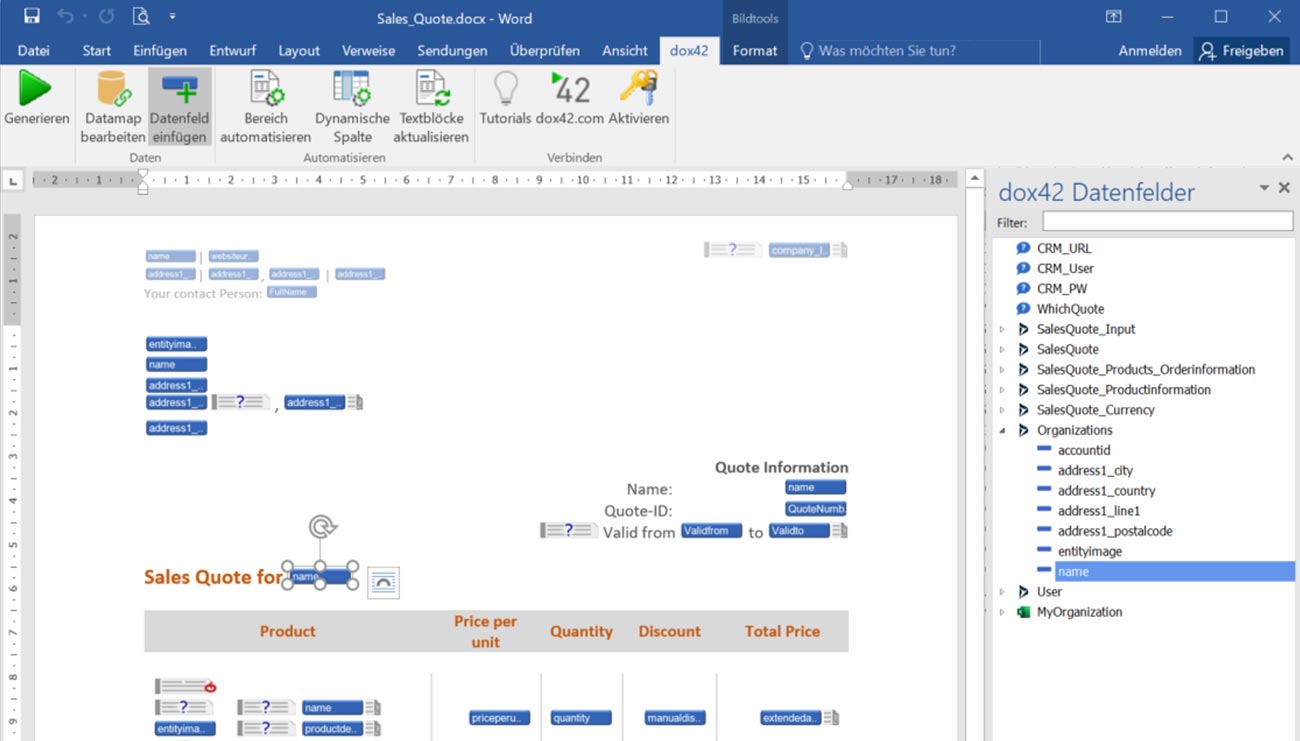Viewport: 1300px width, 741px height.
Task: Open the Tutorials lightbulb icon
Action: (505, 89)
